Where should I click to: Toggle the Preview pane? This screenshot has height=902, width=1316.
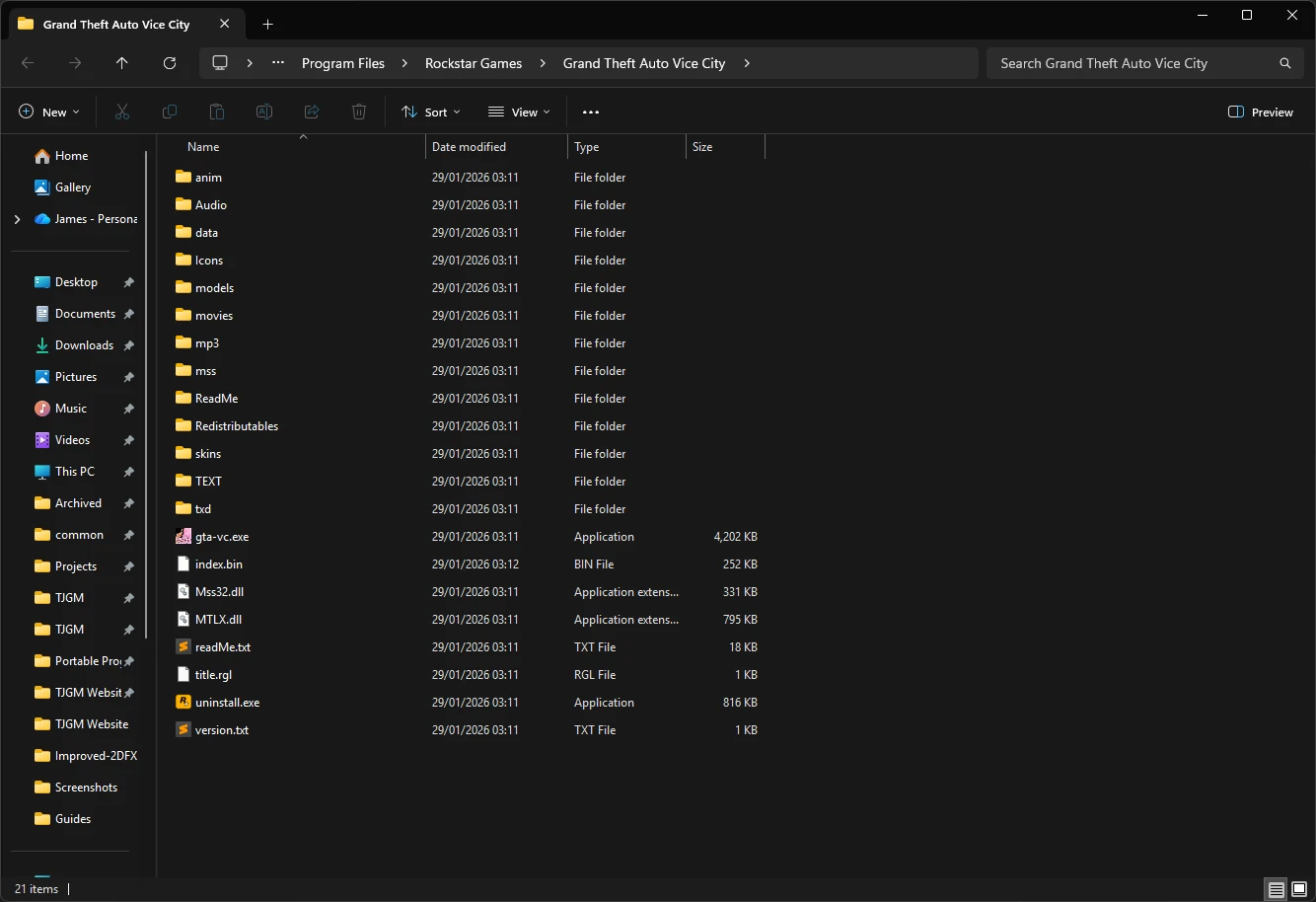pos(1260,112)
